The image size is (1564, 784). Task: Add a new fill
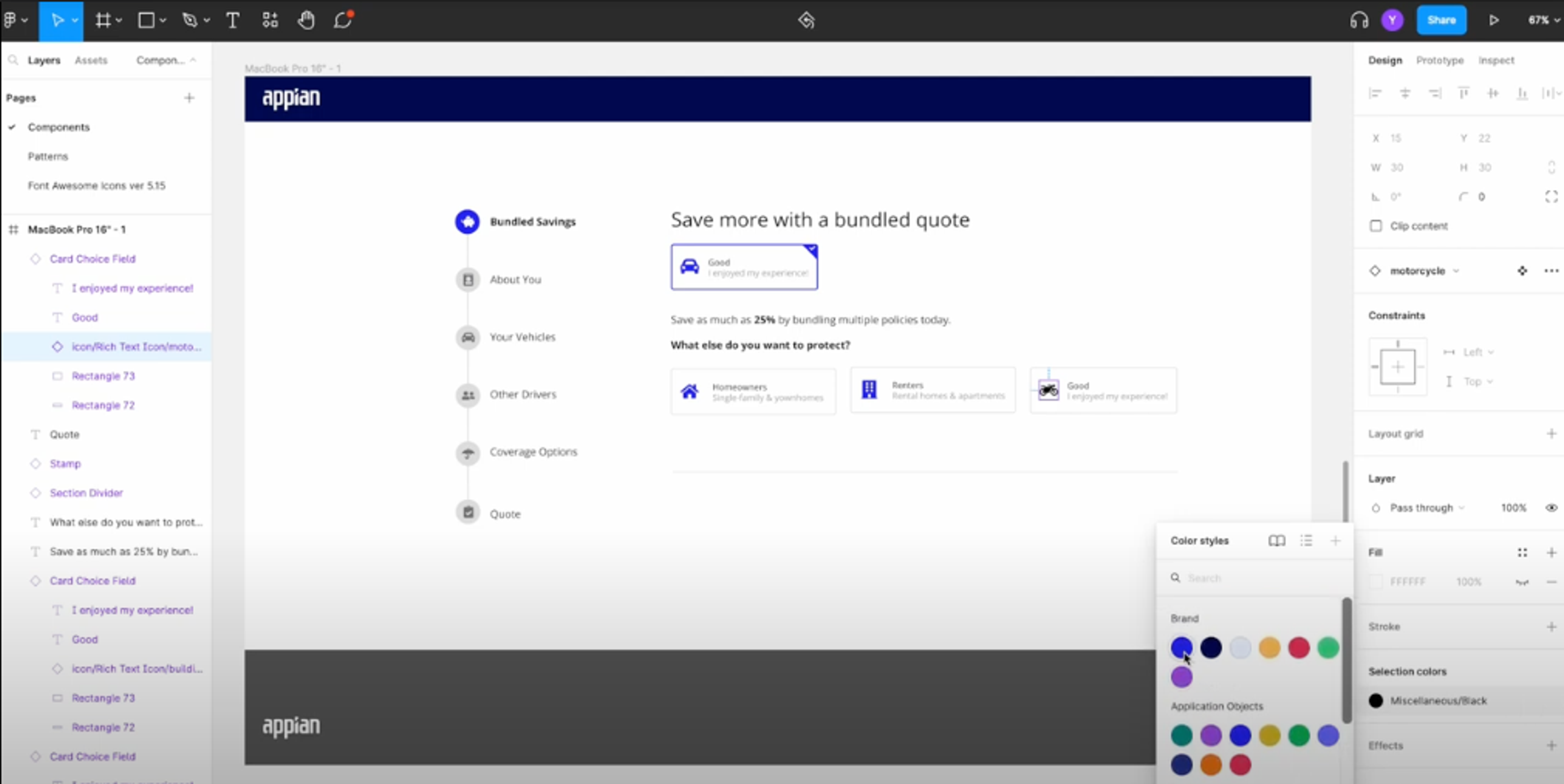[x=1551, y=552]
